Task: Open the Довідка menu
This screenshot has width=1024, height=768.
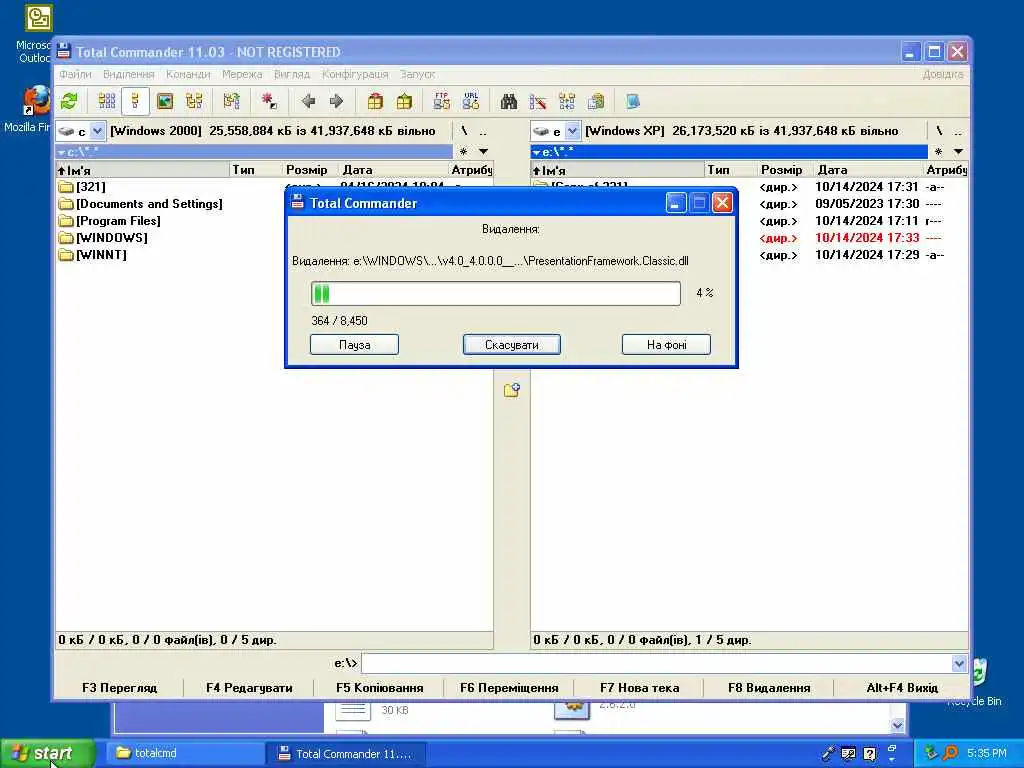Action: (942, 74)
